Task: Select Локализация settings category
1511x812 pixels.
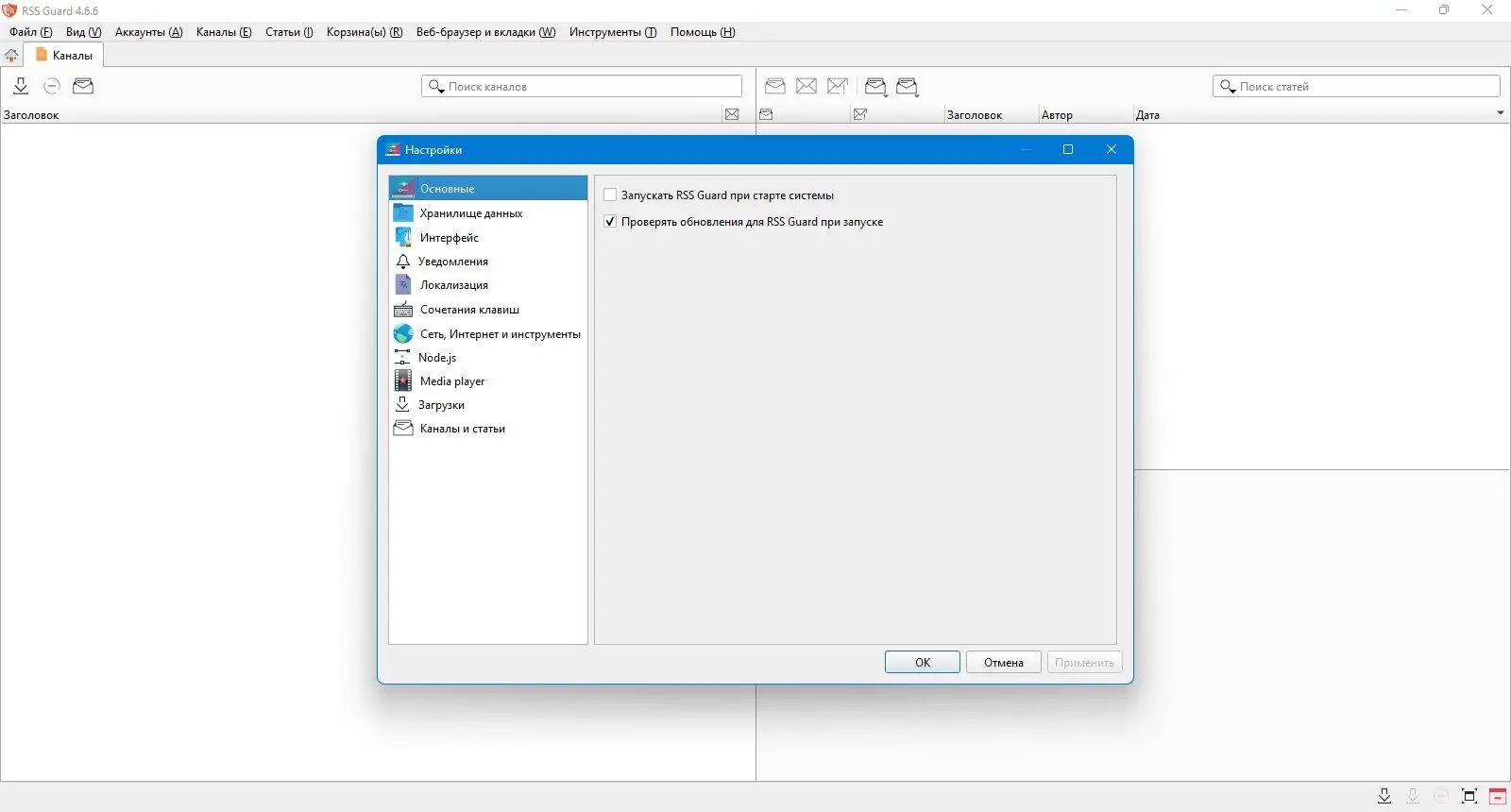Action: 488,284
